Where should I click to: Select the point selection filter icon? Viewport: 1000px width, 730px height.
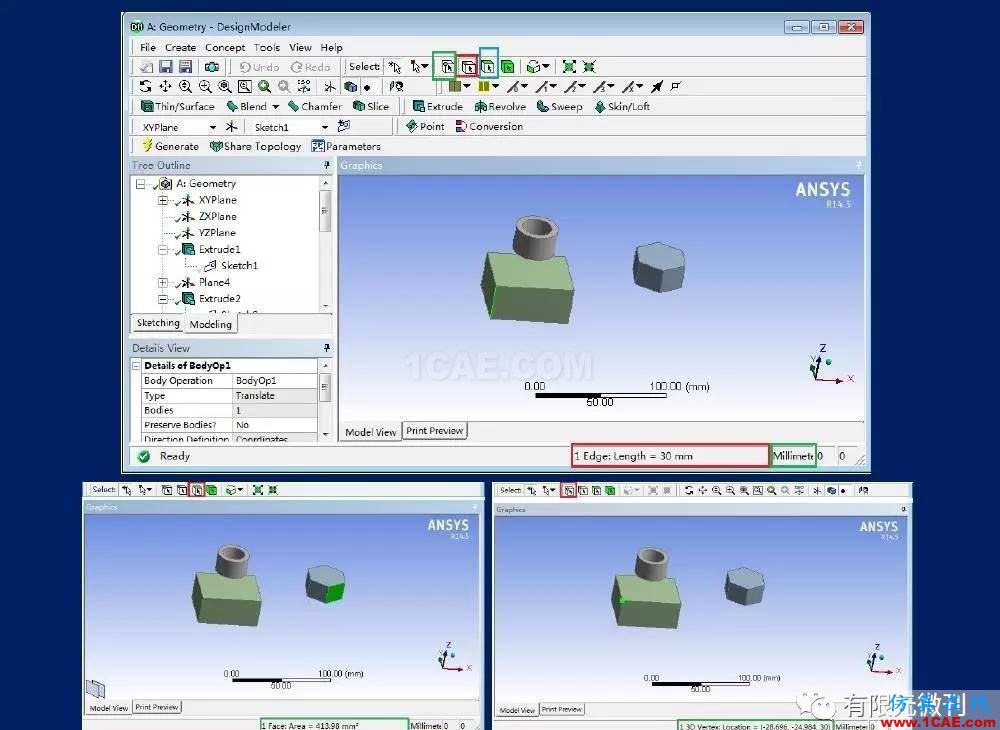coord(445,67)
